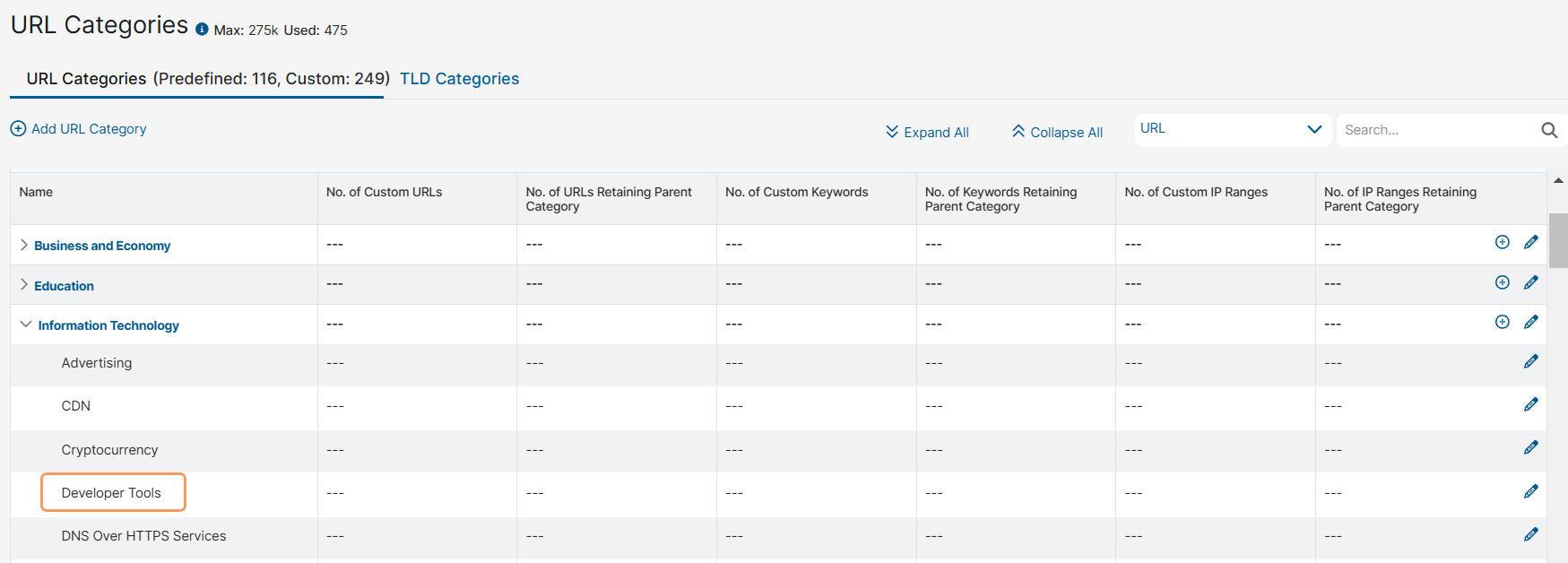Click into the Search input field
Viewport: 1568px width, 563px height.
pyautogui.click(x=1434, y=130)
